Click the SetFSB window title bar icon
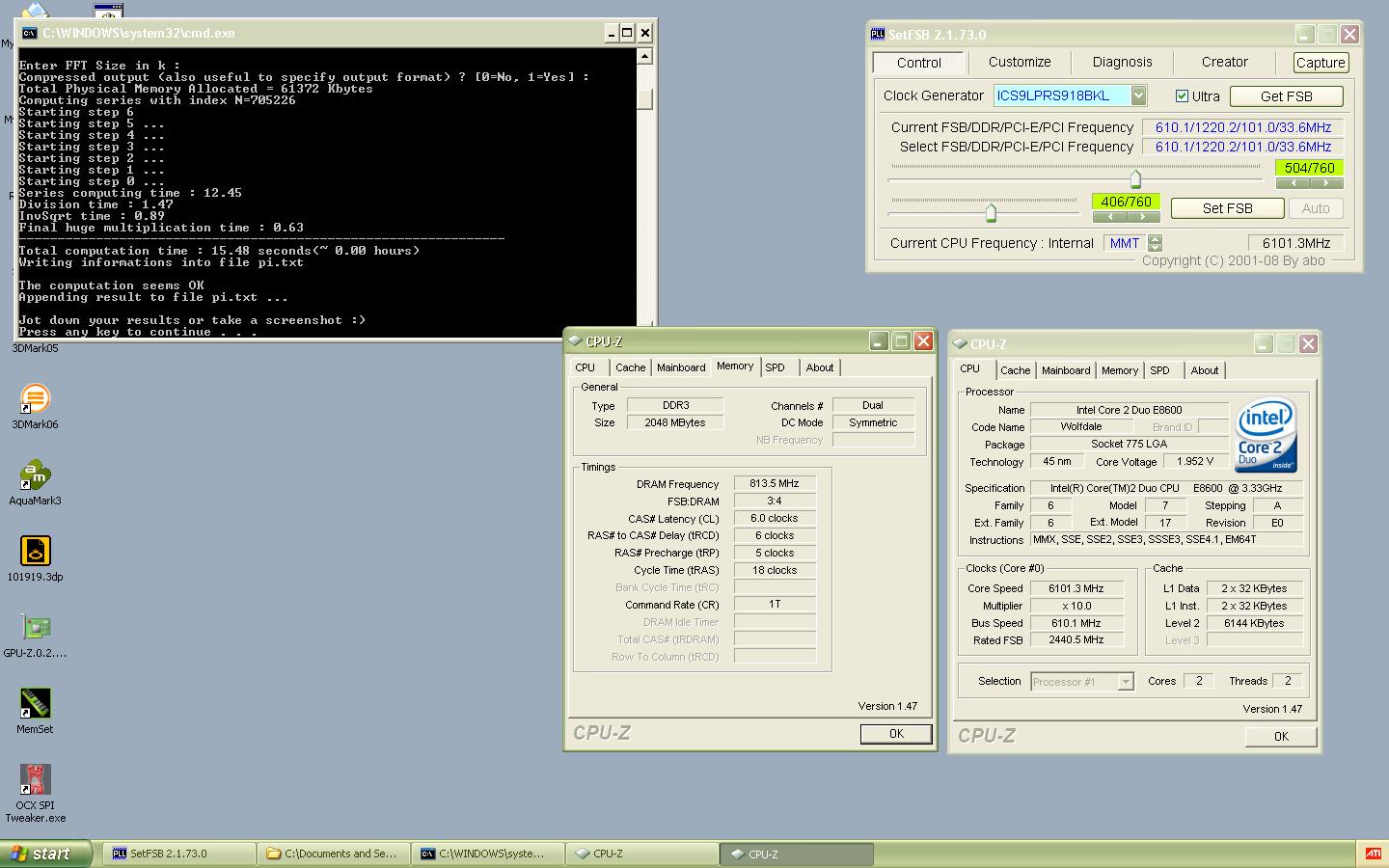Screen dimensions: 1389x868 (877, 34)
